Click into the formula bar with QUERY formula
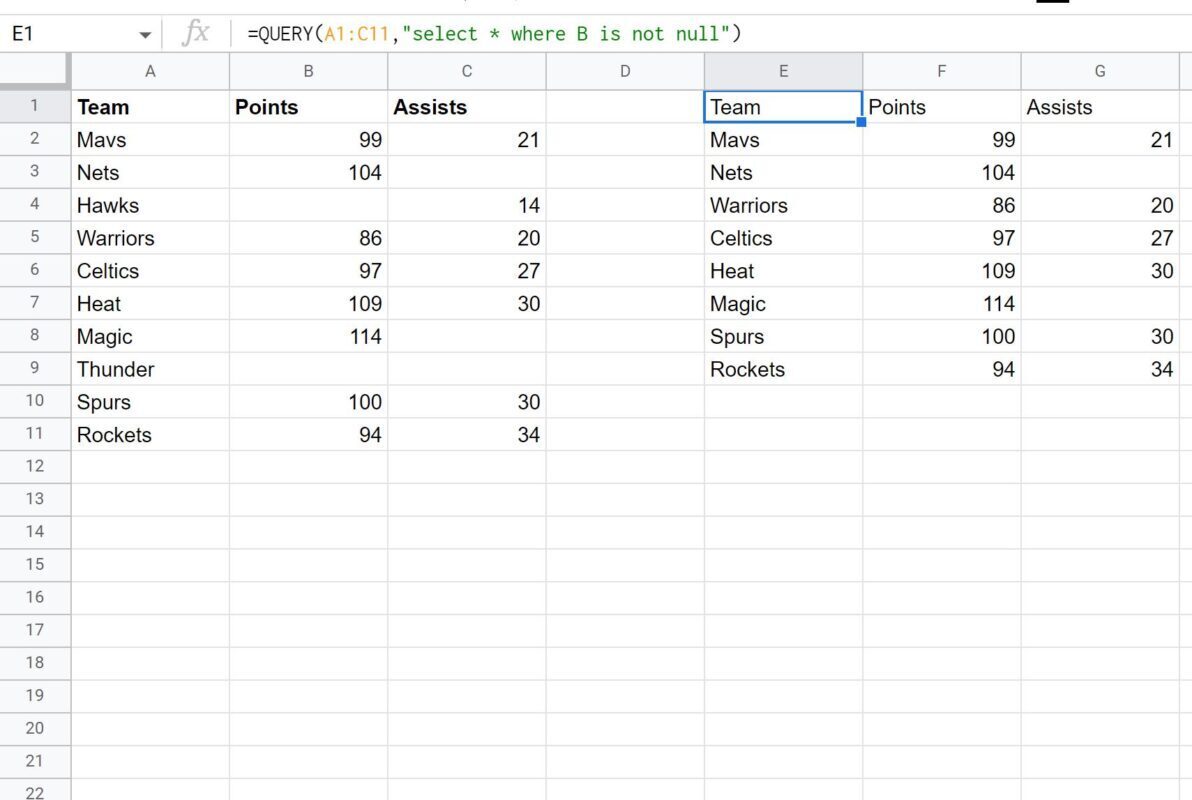This screenshot has width=1192, height=800. tap(700, 34)
